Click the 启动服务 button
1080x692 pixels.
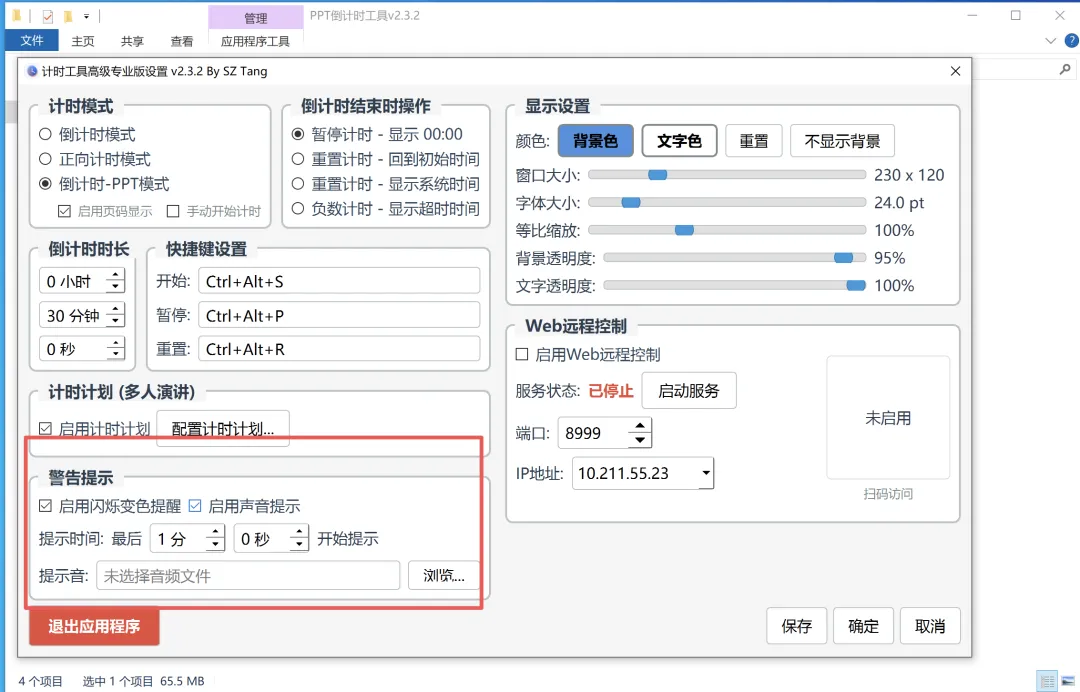coord(689,390)
